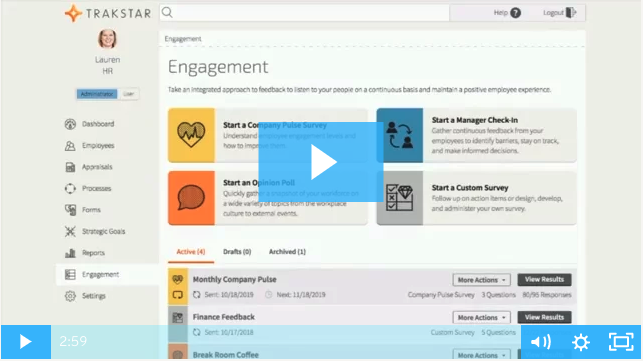Open the video settings gear icon
Image resolution: width=643 pixels, height=361 pixels.
click(x=581, y=342)
